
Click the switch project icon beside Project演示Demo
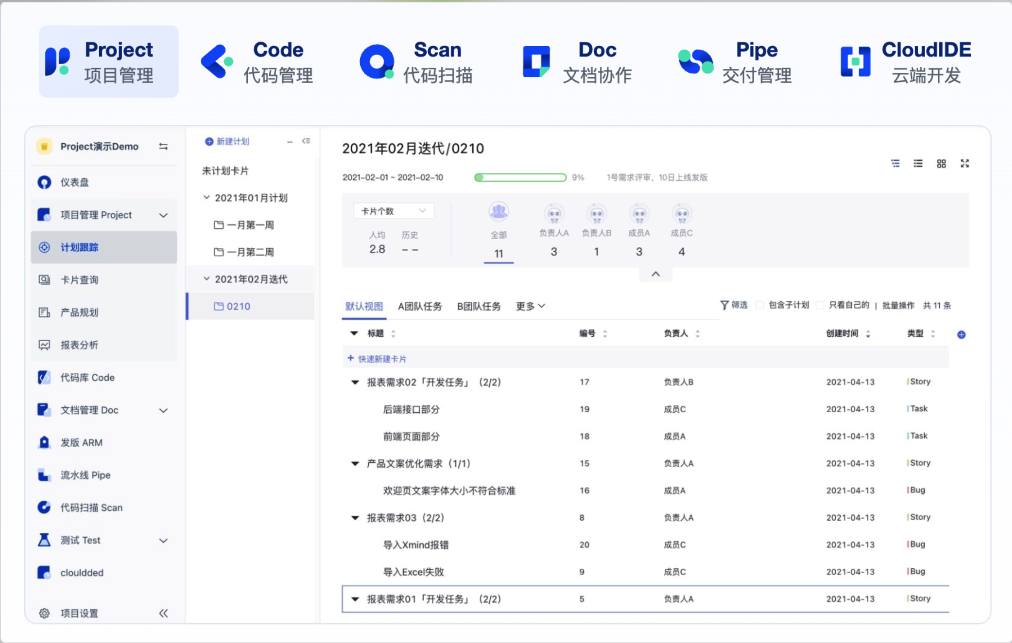click(163, 147)
